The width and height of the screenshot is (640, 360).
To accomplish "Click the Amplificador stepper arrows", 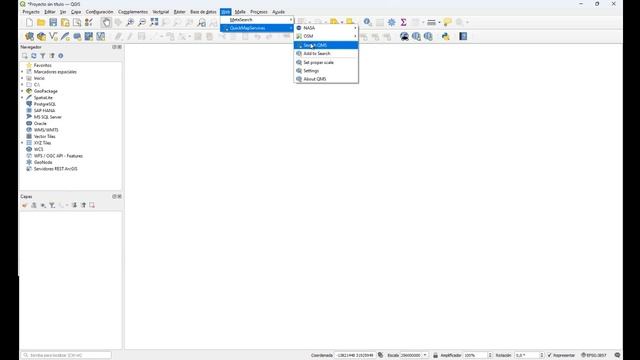I will click(x=490, y=355).
